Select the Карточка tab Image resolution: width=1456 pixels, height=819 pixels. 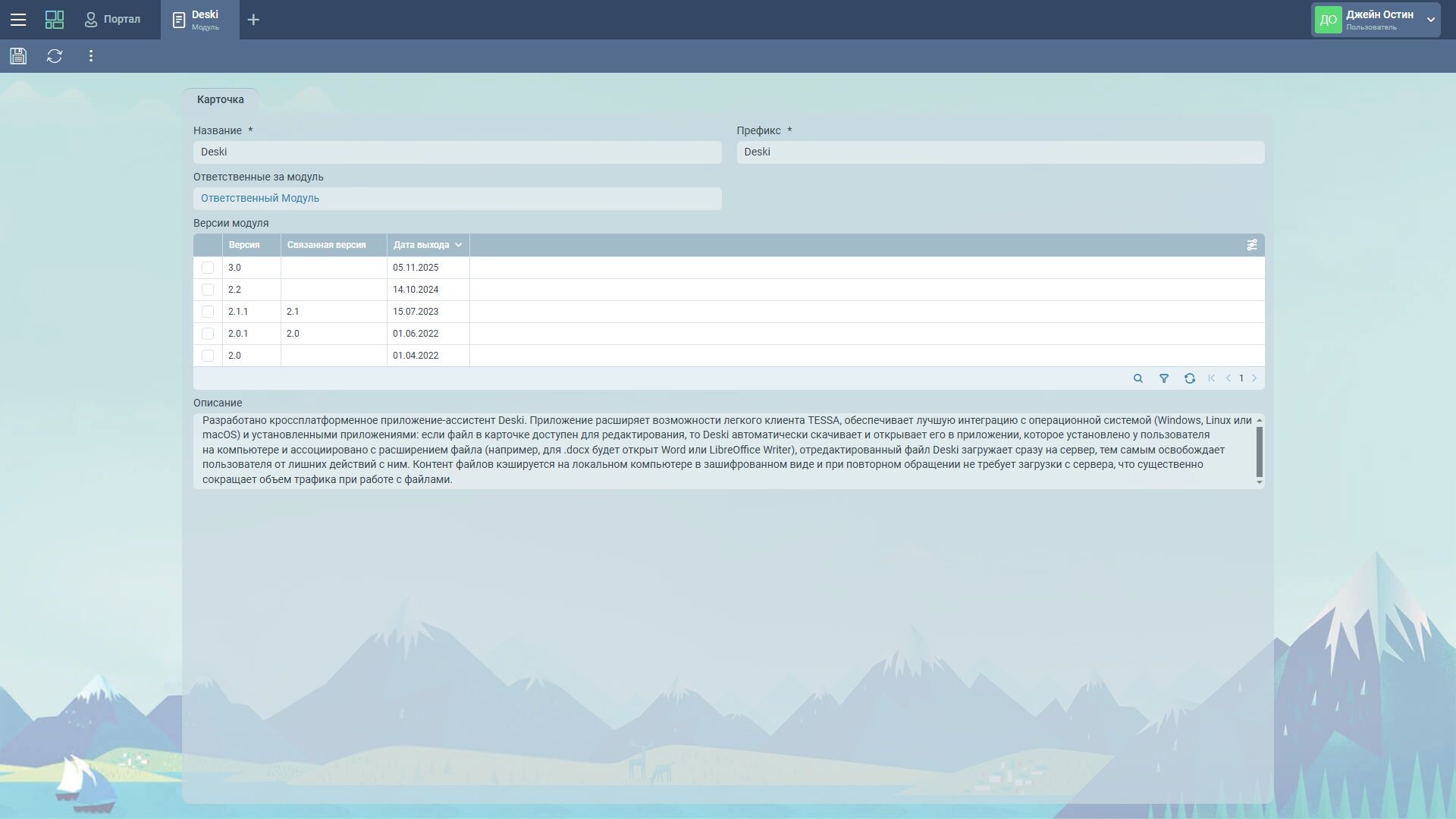point(220,99)
